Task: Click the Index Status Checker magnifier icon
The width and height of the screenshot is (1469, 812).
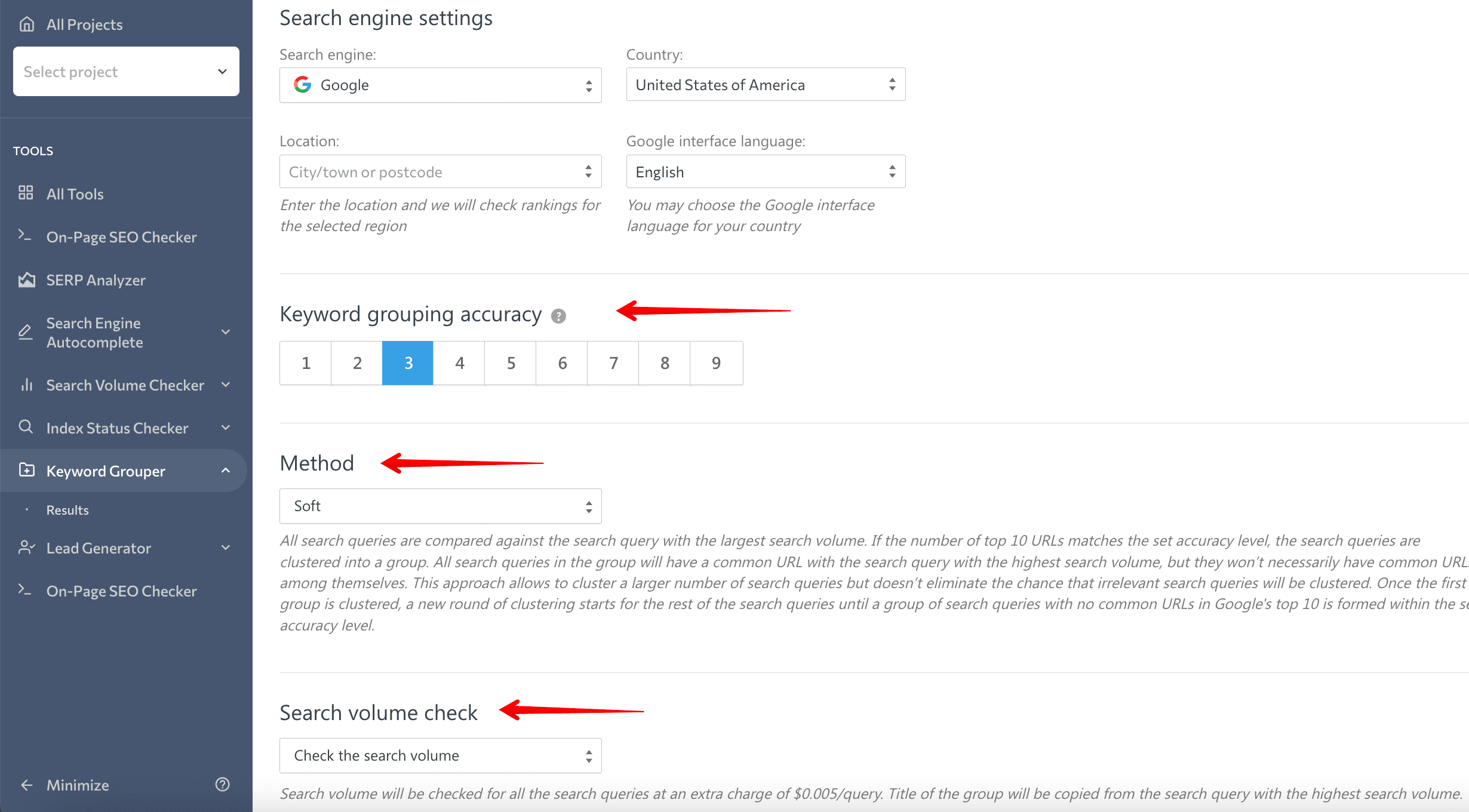Action: [x=26, y=427]
